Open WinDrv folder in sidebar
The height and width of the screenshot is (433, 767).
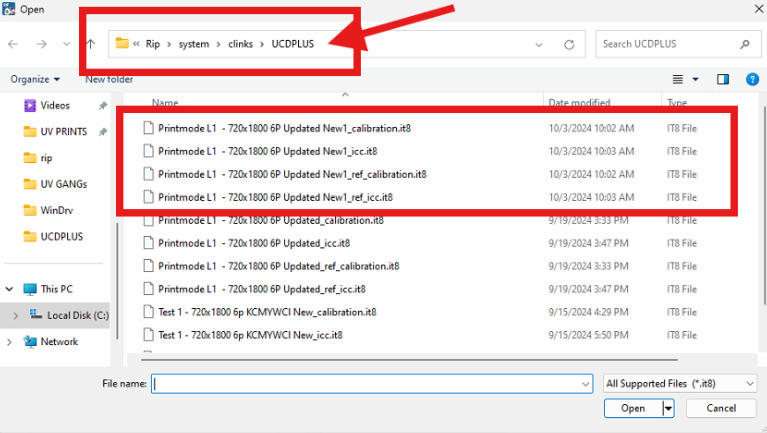(x=56, y=210)
